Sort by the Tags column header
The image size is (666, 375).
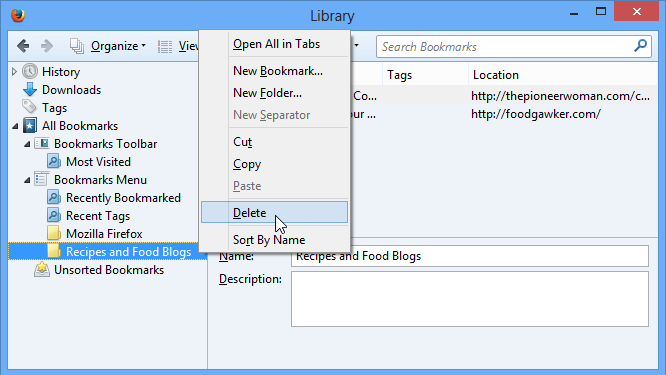point(425,75)
